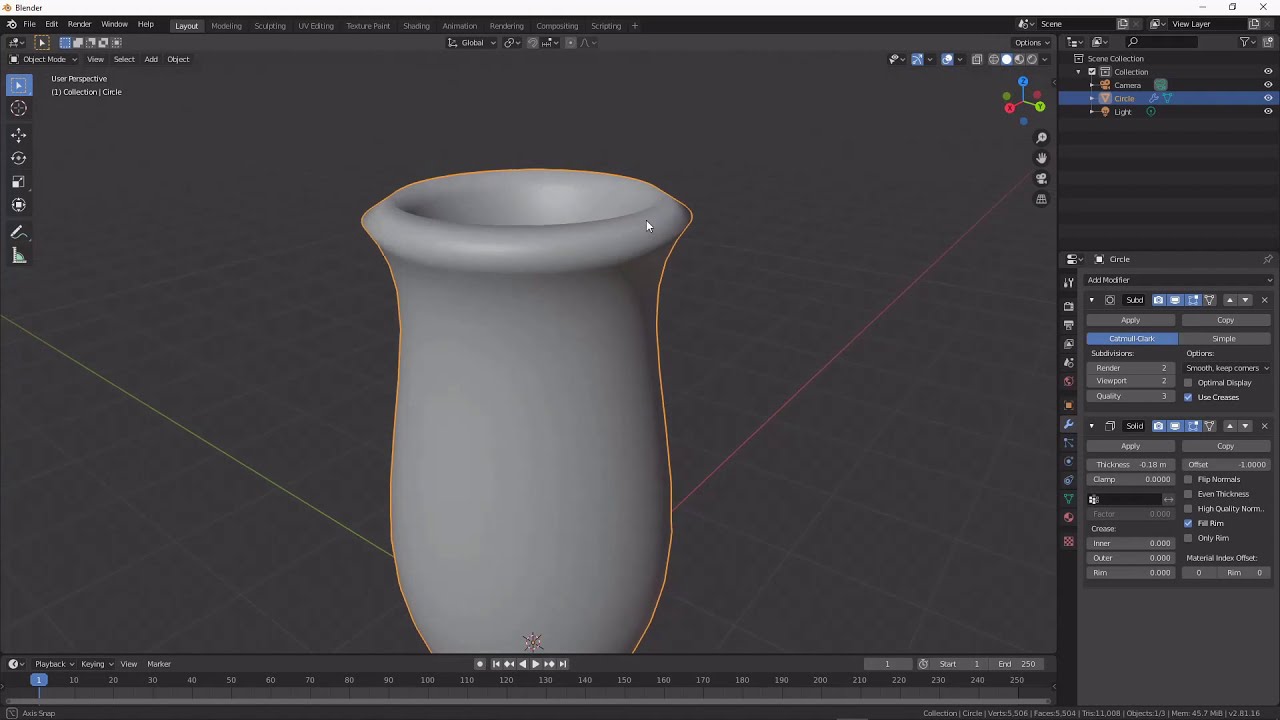Viewport: 1280px width, 720px height.
Task: Select the Rotate tool
Action: pos(18,158)
